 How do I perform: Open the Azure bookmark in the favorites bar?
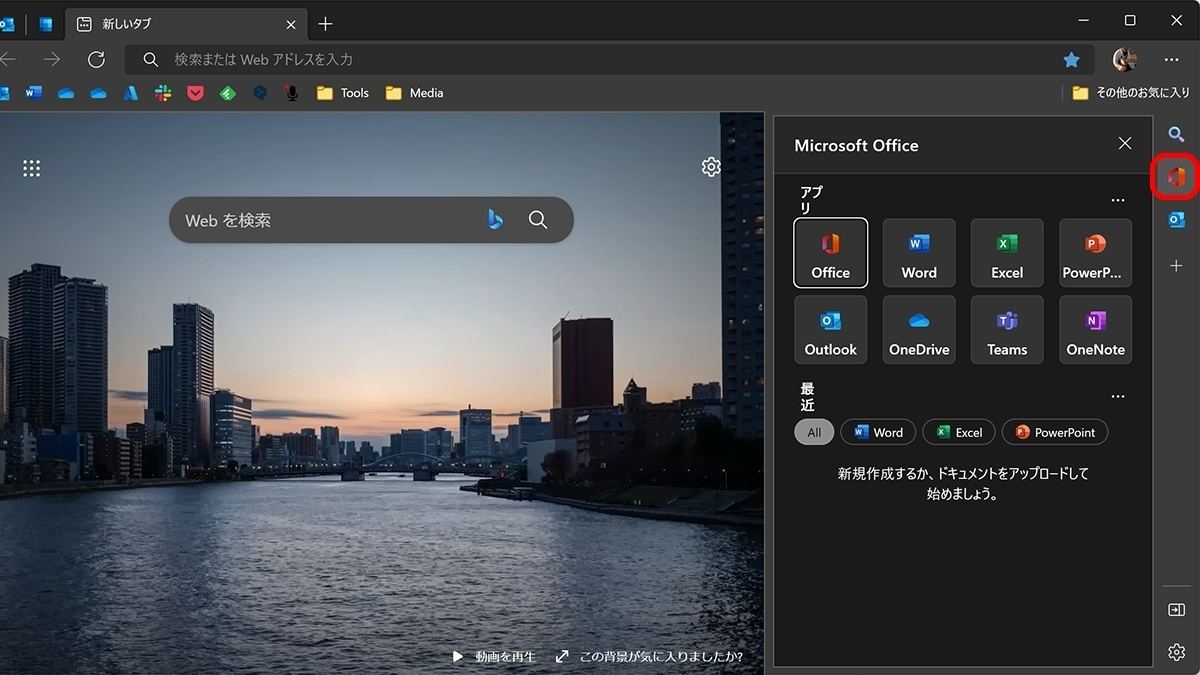pyautogui.click(x=130, y=93)
